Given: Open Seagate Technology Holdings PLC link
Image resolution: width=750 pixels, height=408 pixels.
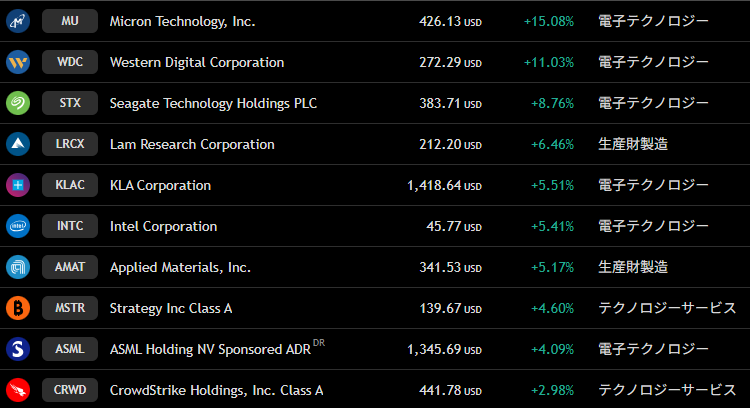Looking at the screenshot, I should (x=213, y=103).
